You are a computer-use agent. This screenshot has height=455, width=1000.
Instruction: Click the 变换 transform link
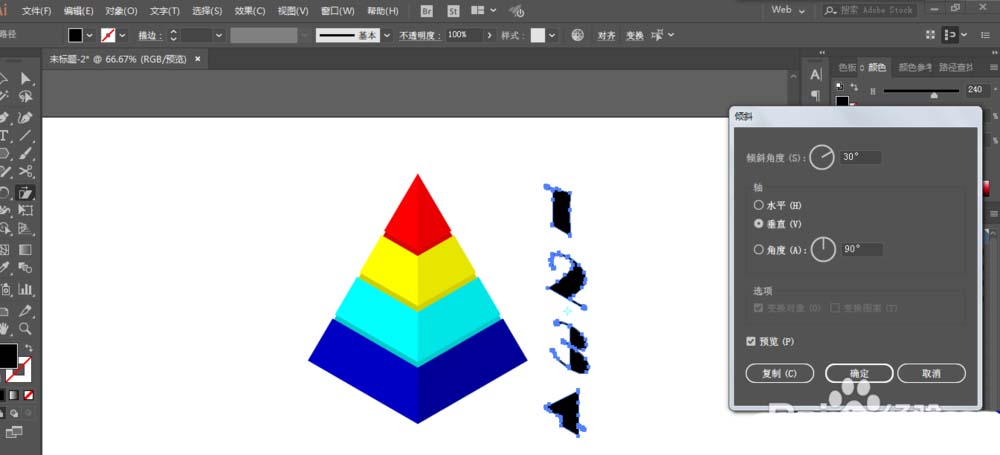(x=635, y=36)
